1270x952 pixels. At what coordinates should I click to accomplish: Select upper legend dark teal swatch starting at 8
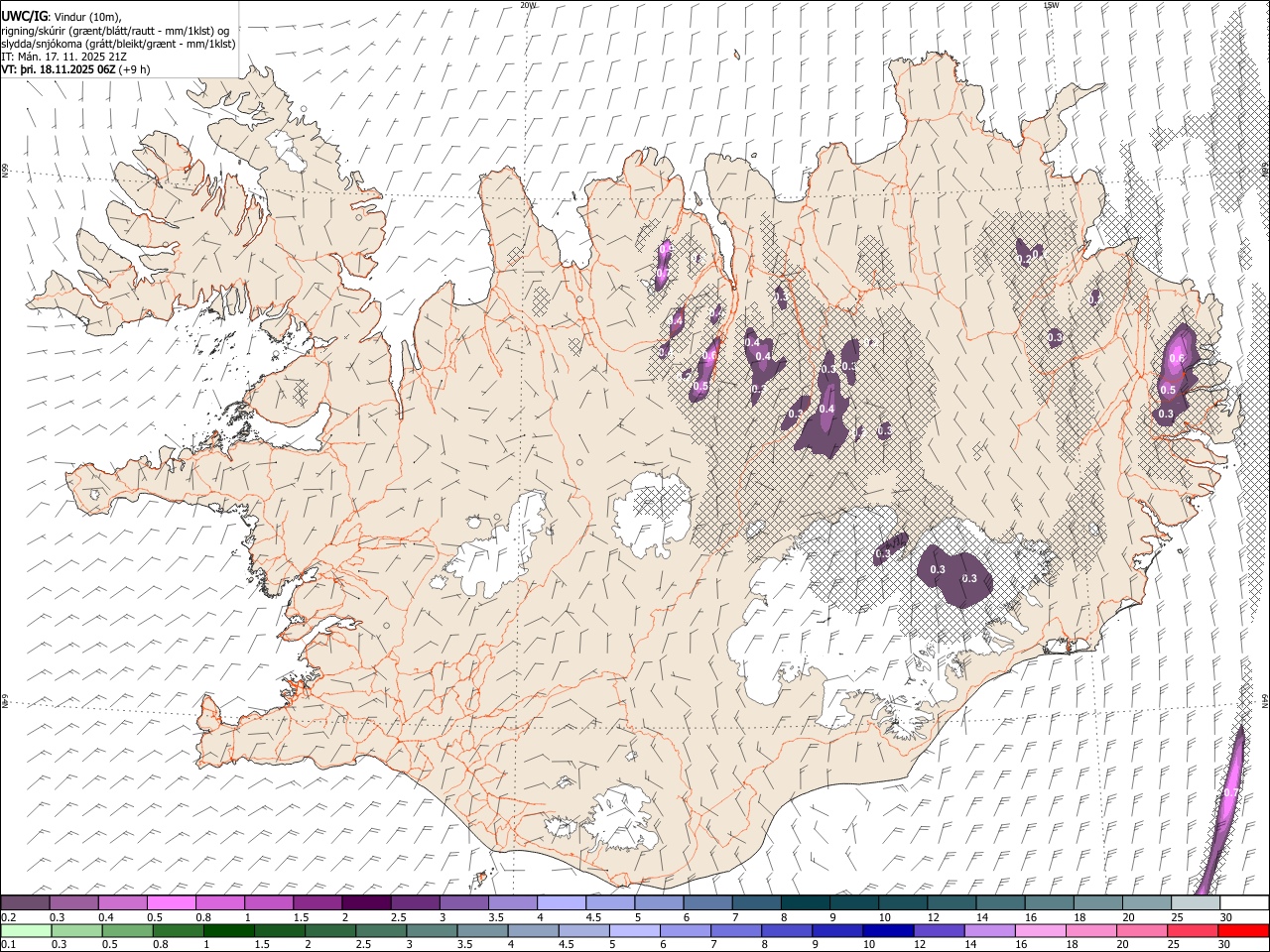click(805, 903)
